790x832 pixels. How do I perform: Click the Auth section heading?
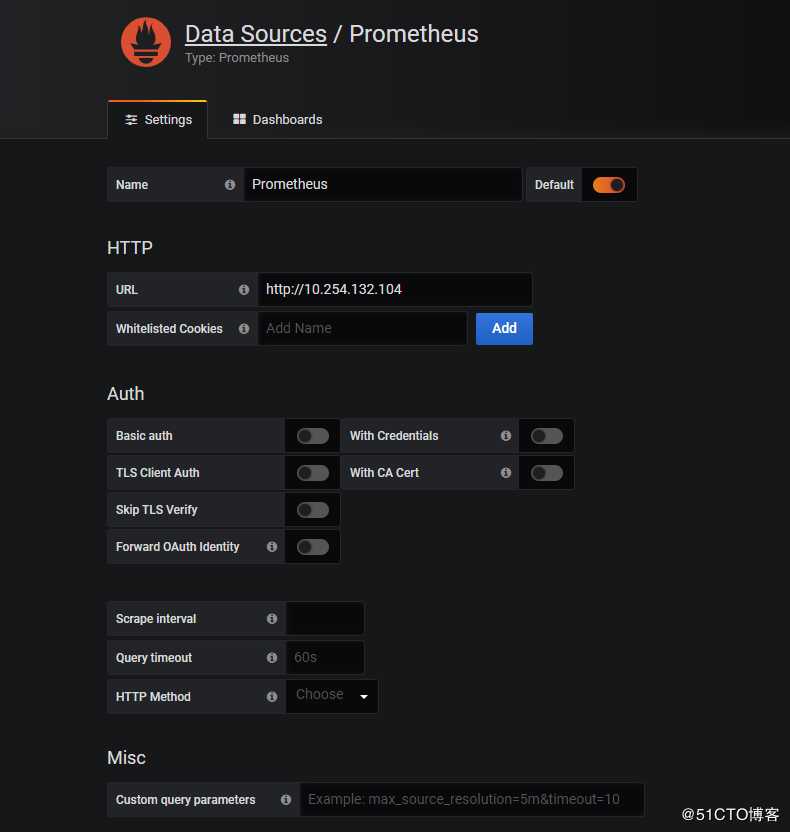click(126, 394)
